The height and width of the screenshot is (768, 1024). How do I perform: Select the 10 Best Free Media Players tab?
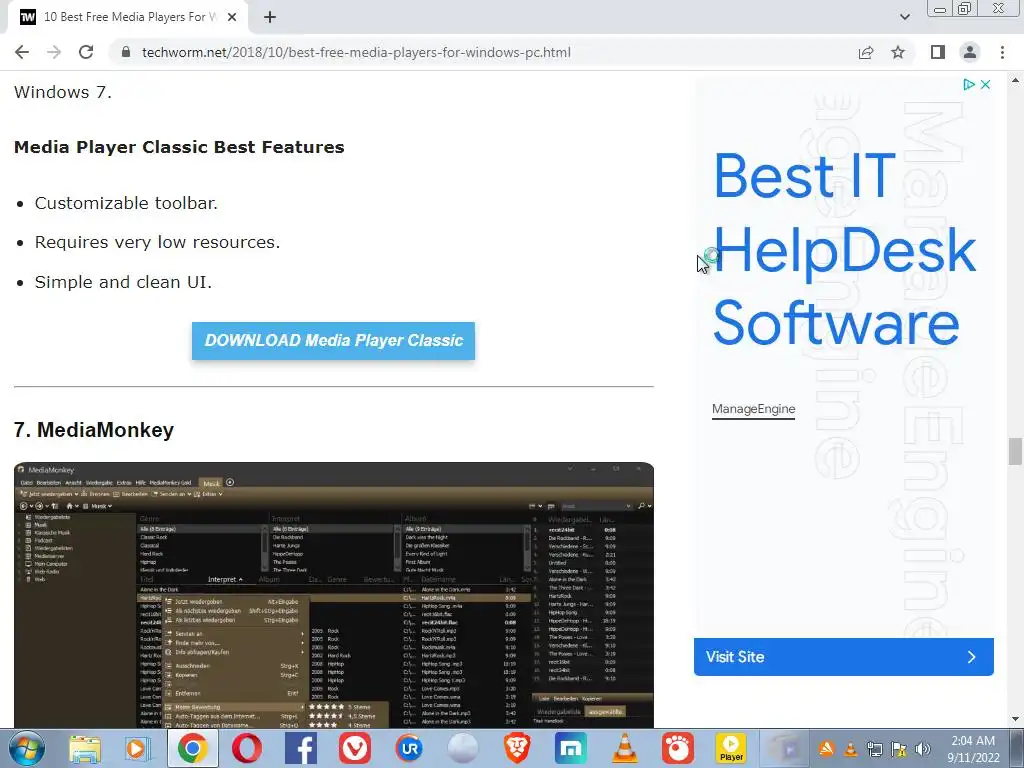pos(129,17)
